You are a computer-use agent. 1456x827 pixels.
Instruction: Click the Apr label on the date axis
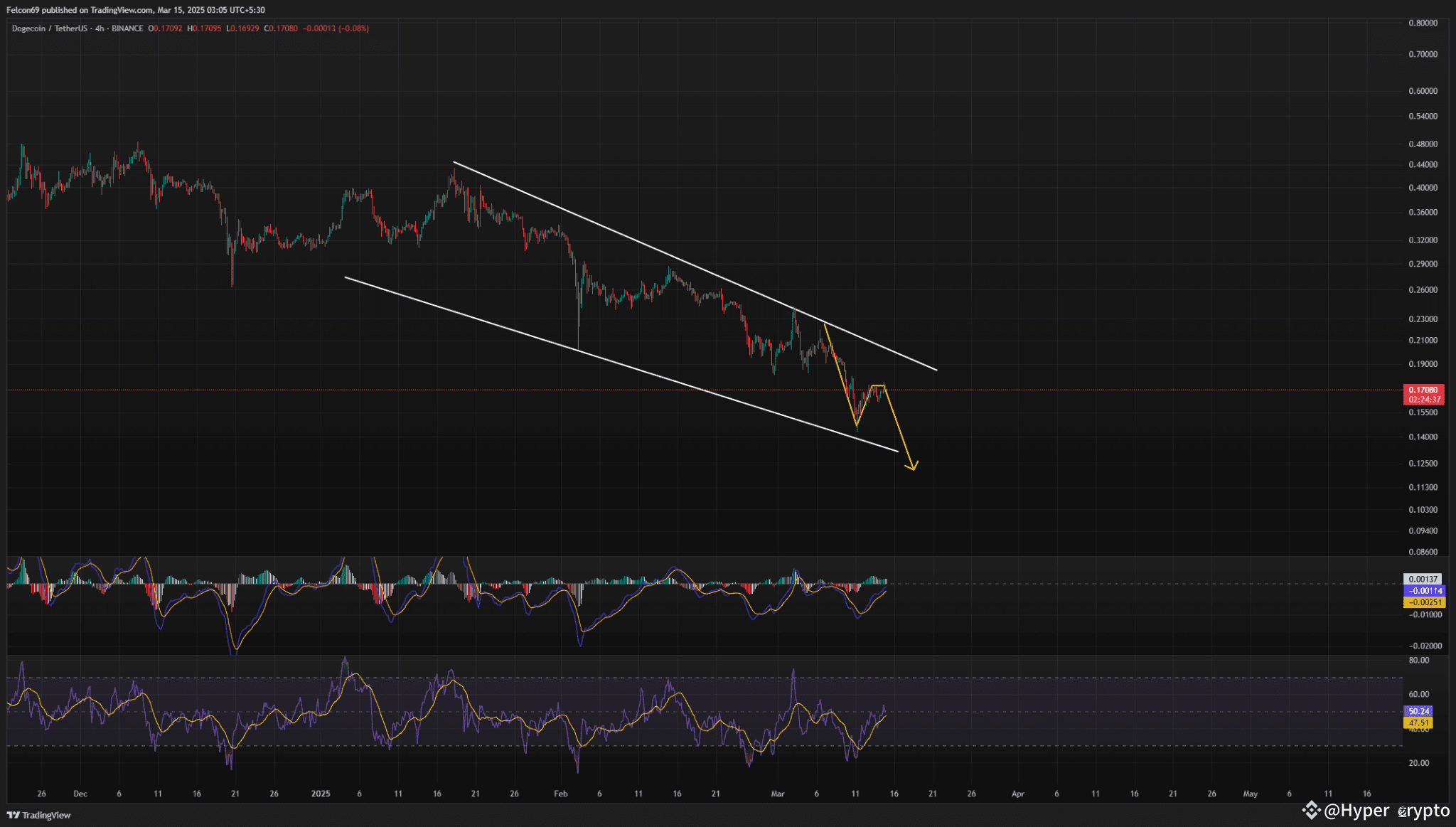point(1017,794)
